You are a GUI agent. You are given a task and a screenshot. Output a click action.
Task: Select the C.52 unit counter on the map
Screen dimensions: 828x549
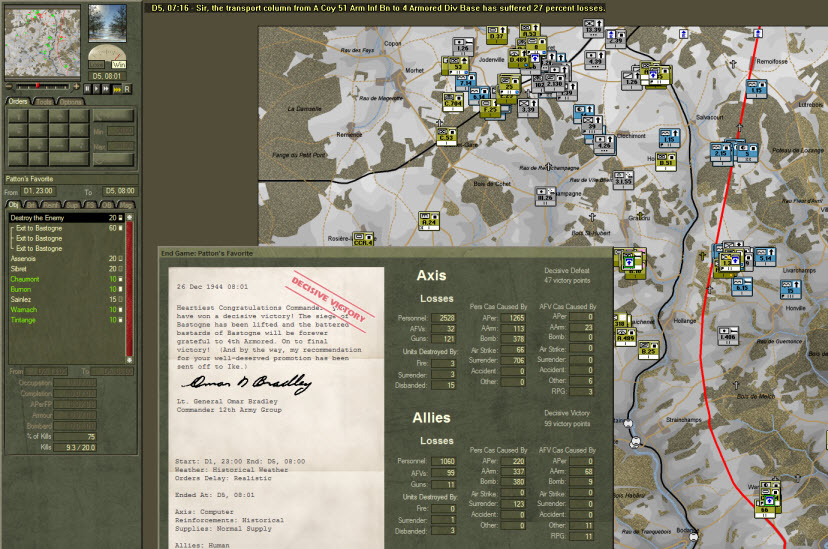coord(446,136)
